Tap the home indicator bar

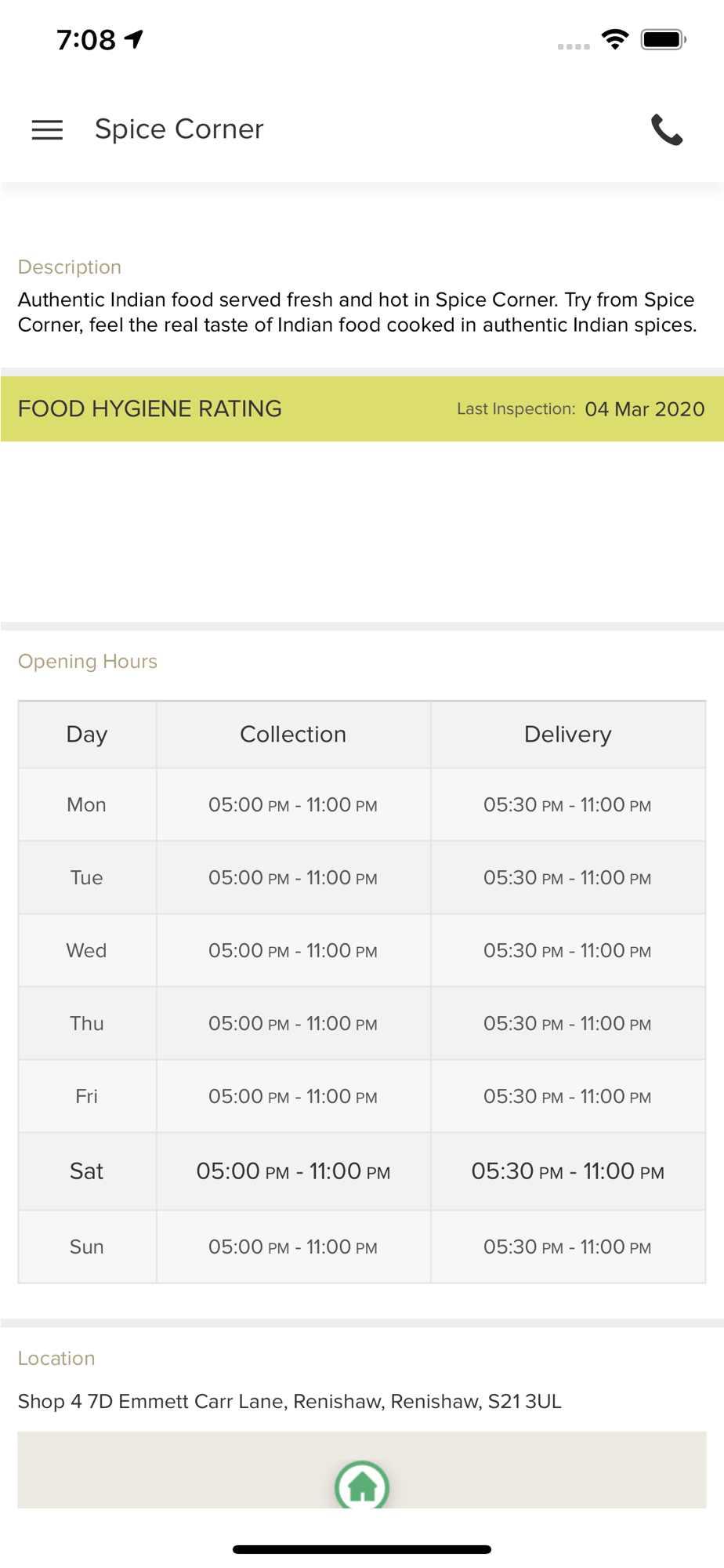362,1549
